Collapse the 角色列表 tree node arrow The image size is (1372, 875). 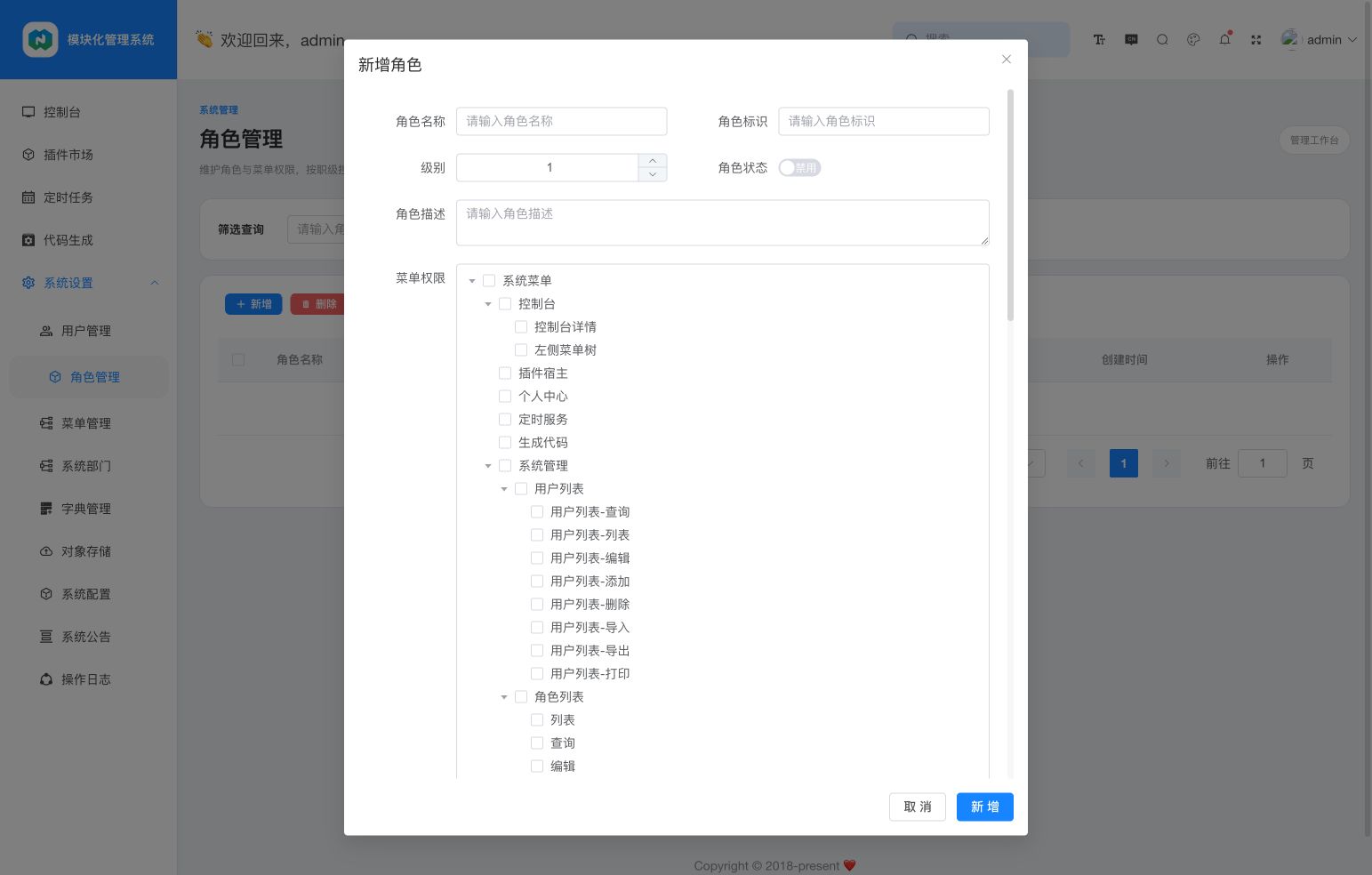pyautogui.click(x=504, y=697)
